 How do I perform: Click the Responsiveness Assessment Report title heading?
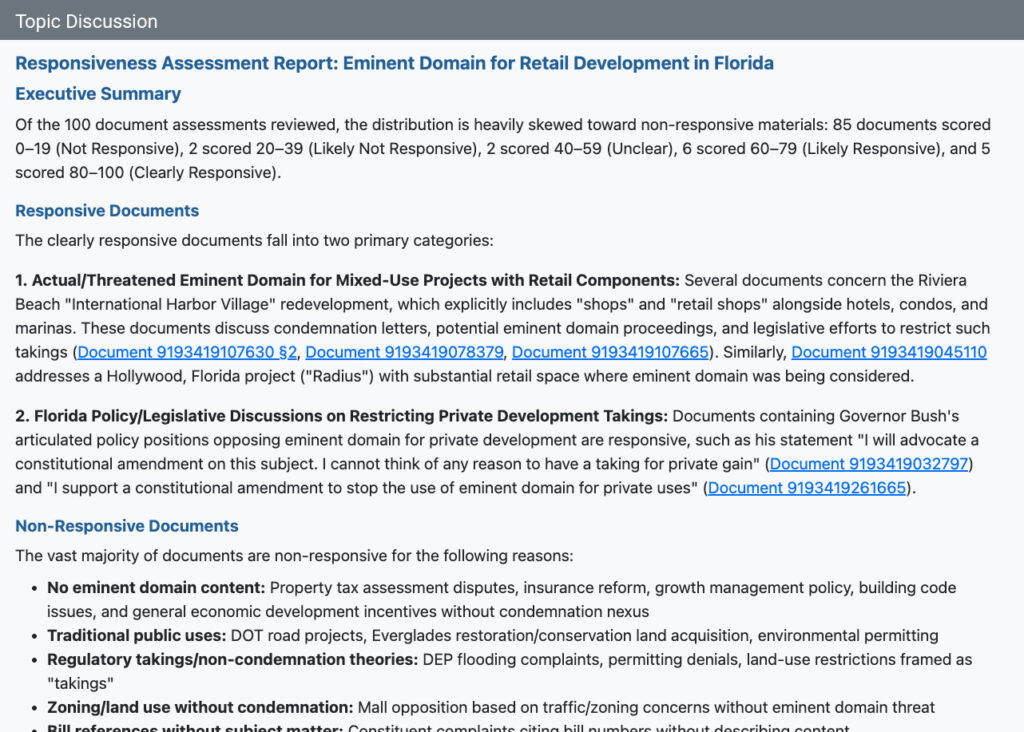394,63
